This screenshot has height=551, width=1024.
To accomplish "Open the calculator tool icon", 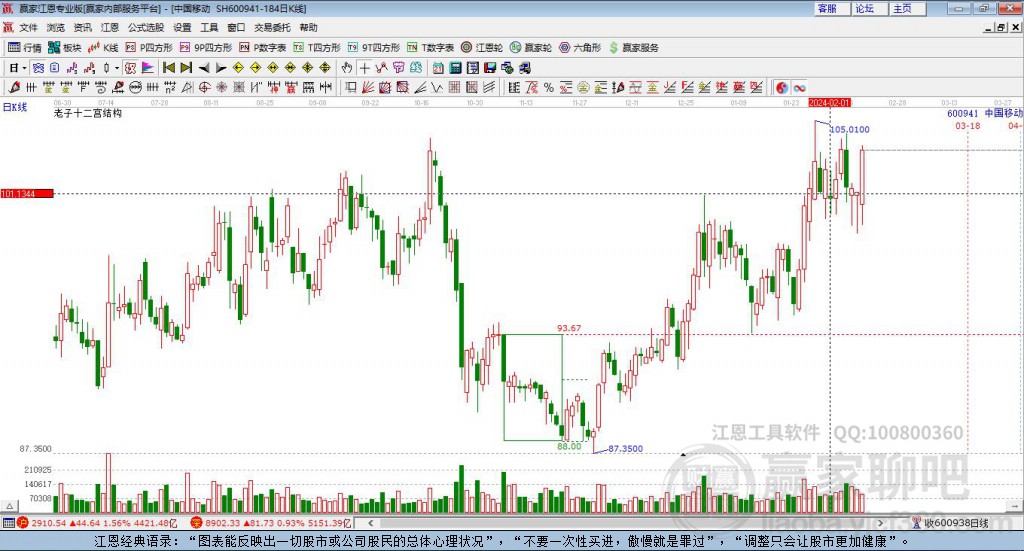I will pos(455,68).
